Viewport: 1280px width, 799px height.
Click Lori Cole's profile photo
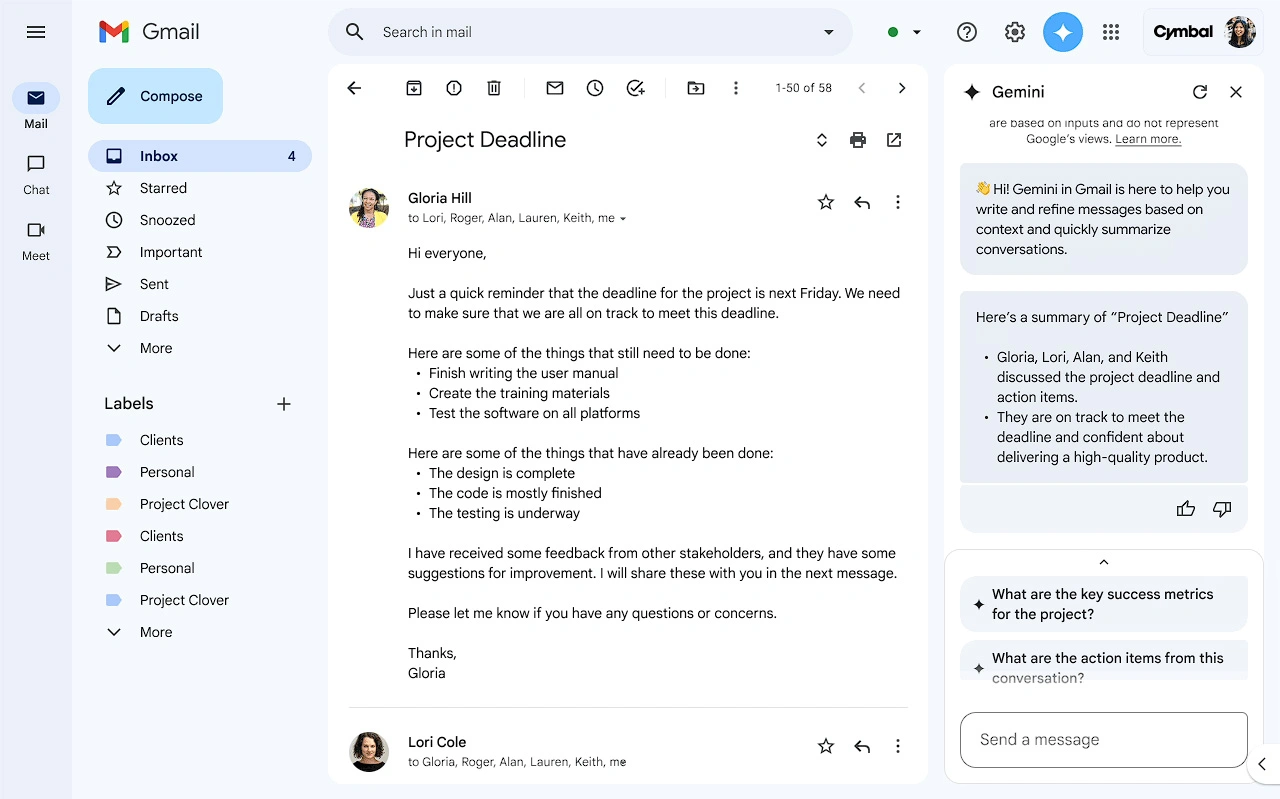[x=369, y=752]
